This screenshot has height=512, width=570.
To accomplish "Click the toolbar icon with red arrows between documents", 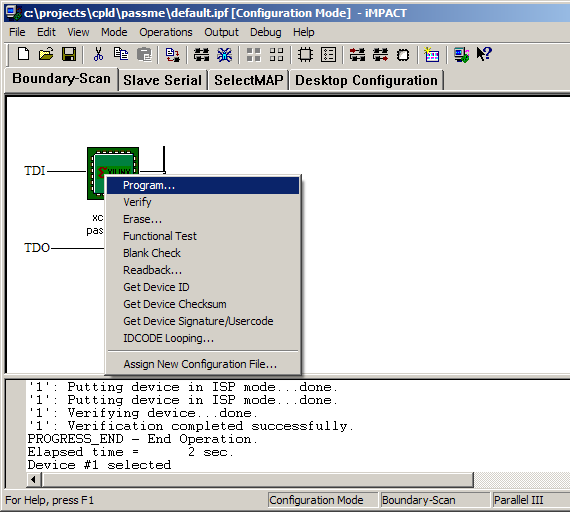I will click(x=172, y=55).
